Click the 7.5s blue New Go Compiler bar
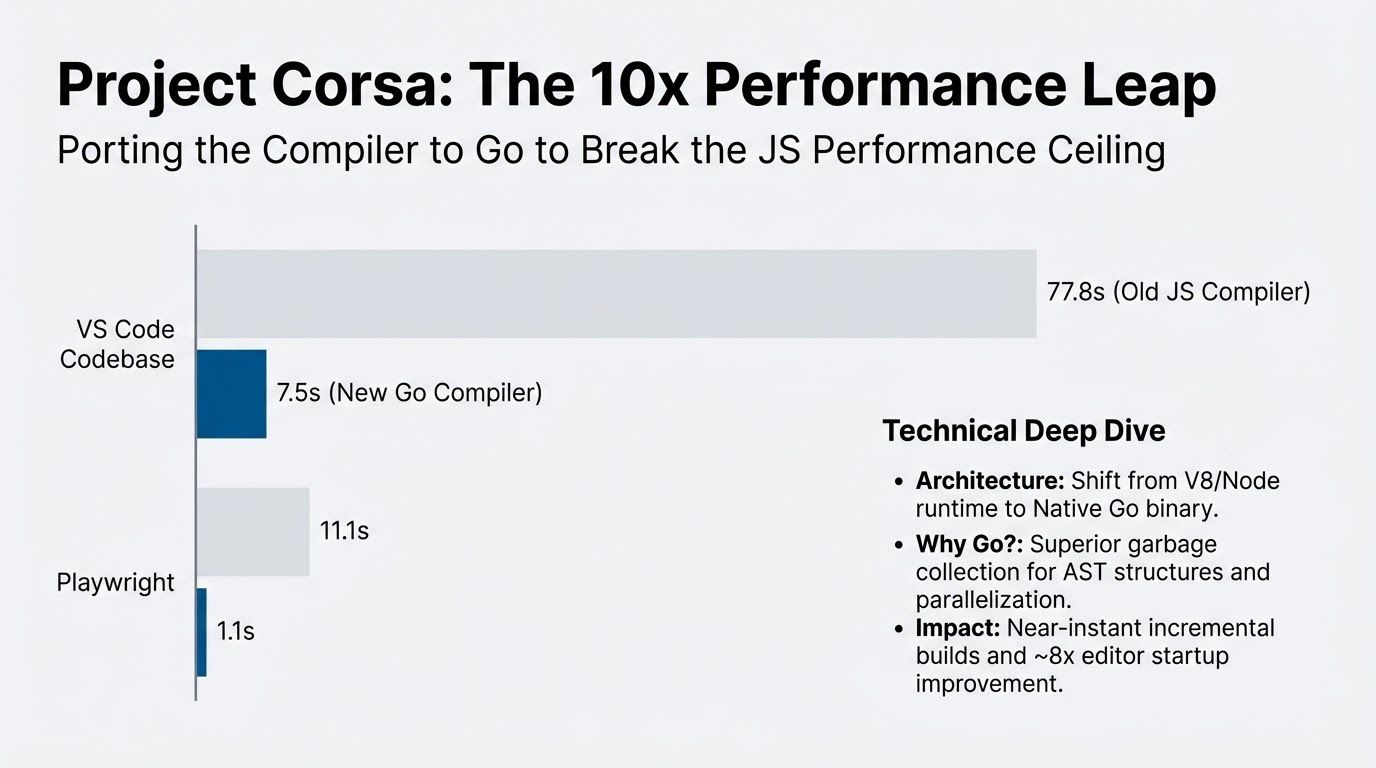This screenshot has height=768, width=1376. click(231, 393)
